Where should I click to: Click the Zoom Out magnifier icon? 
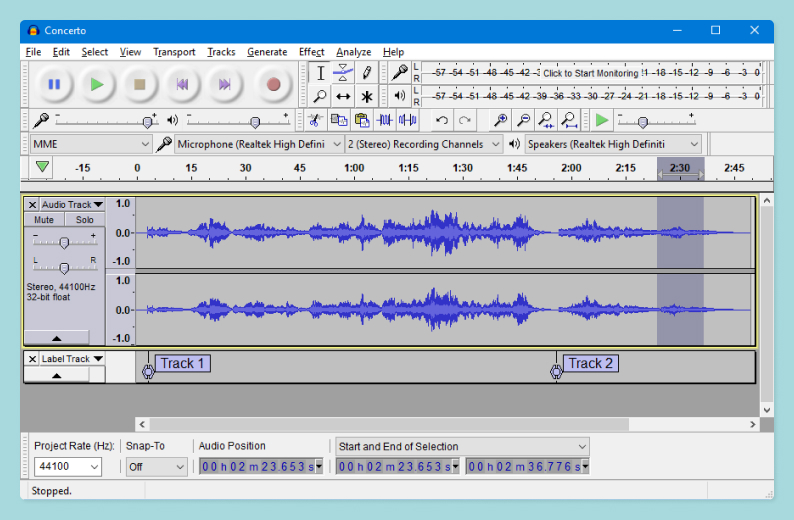pos(523,121)
